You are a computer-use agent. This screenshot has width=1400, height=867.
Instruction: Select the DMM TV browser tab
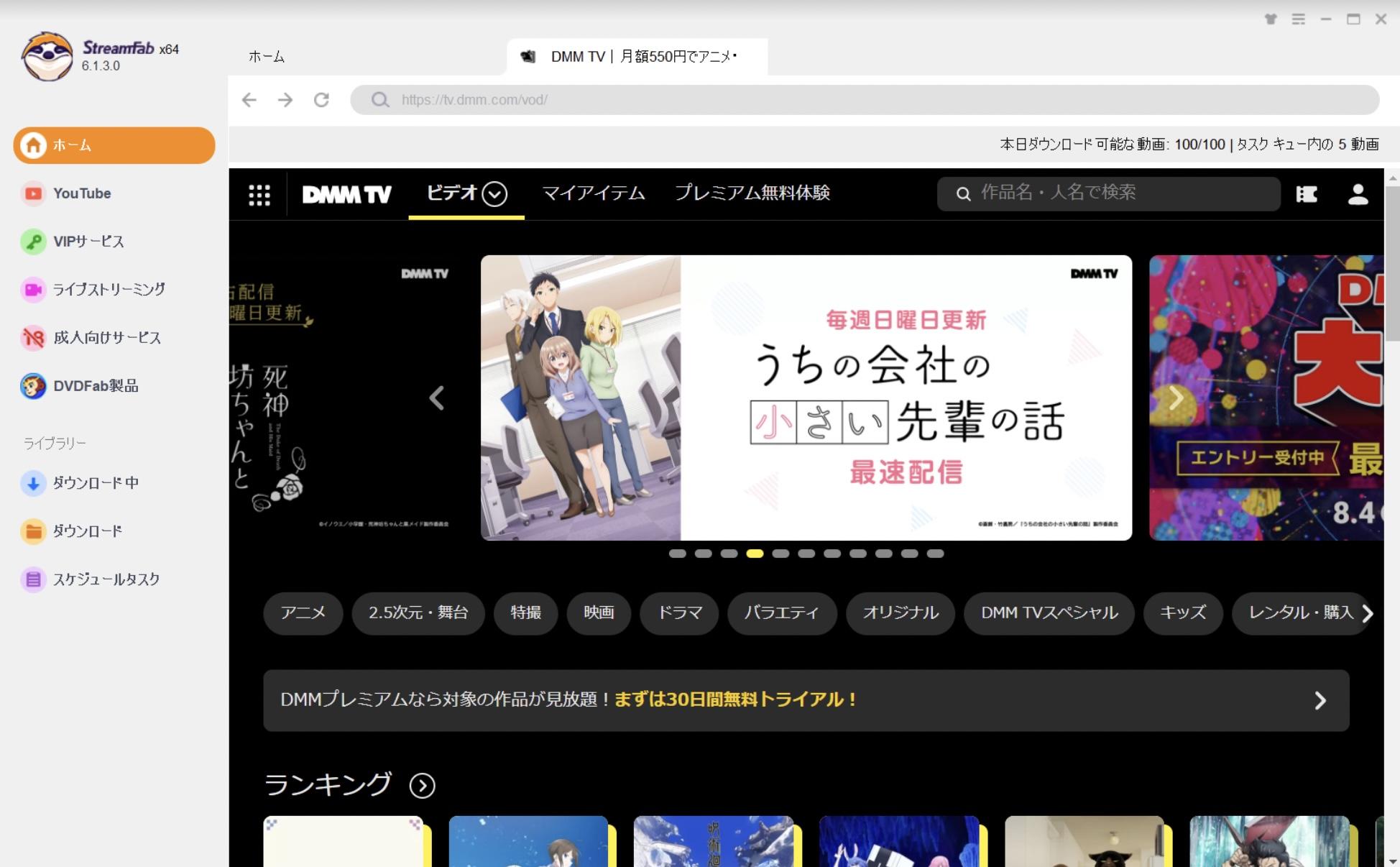click(637, 57)
